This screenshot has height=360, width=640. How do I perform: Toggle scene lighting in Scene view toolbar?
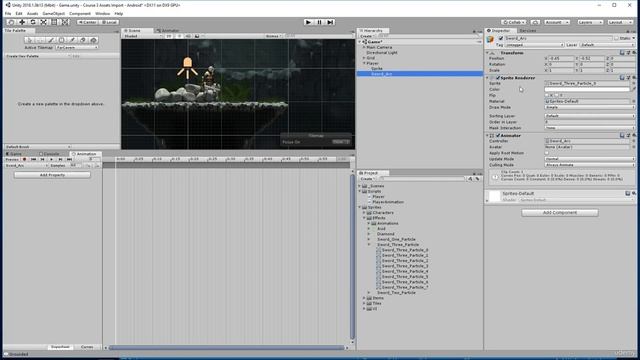click(179, 36)
